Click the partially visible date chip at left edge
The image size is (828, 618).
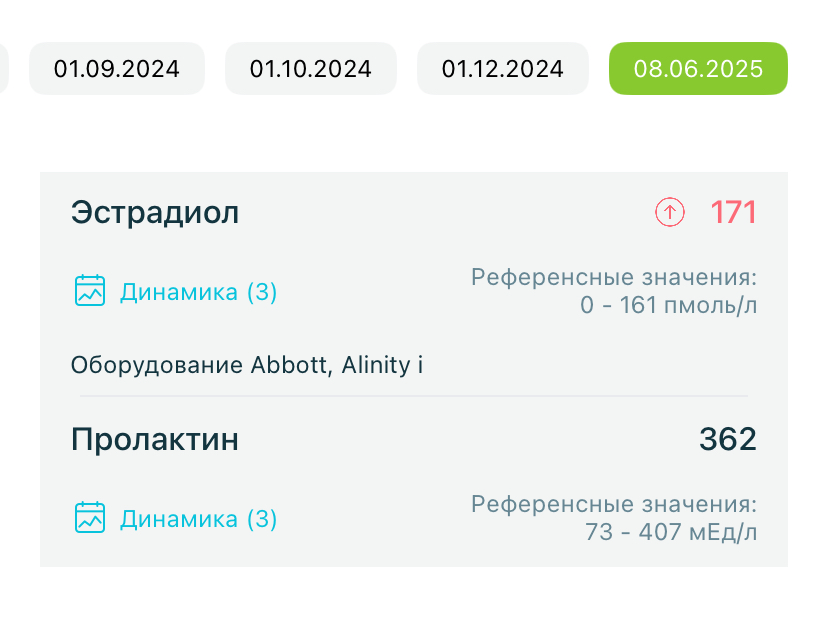(4, 69)
